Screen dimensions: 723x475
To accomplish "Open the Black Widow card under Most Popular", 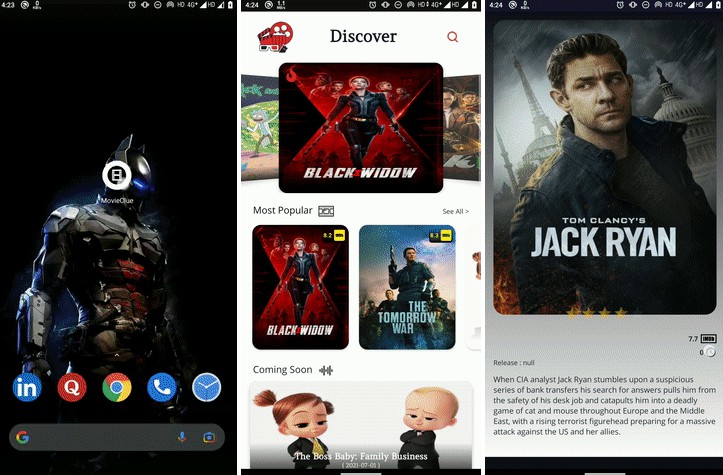I will coord(300,287).
